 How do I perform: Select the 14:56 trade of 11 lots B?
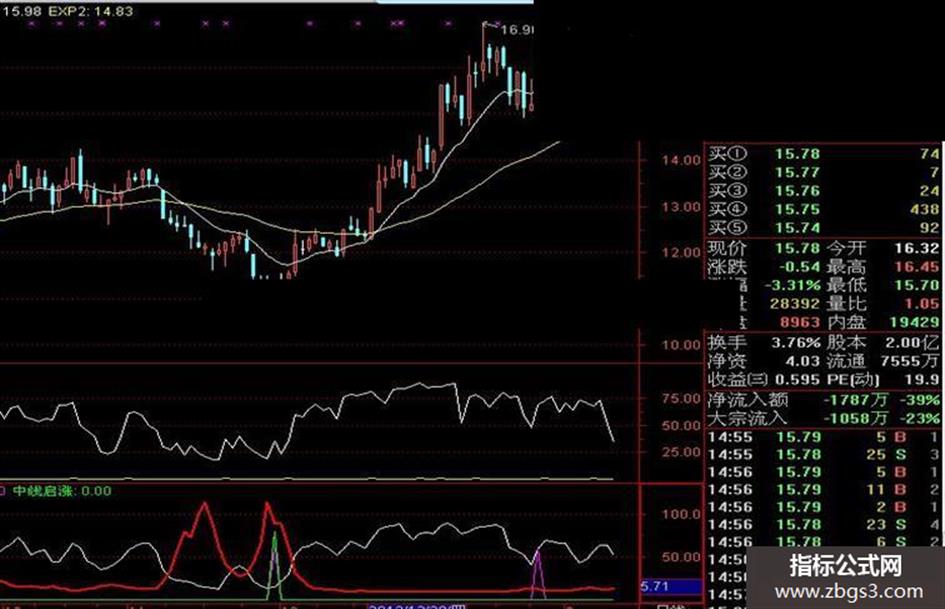point(823,489)
